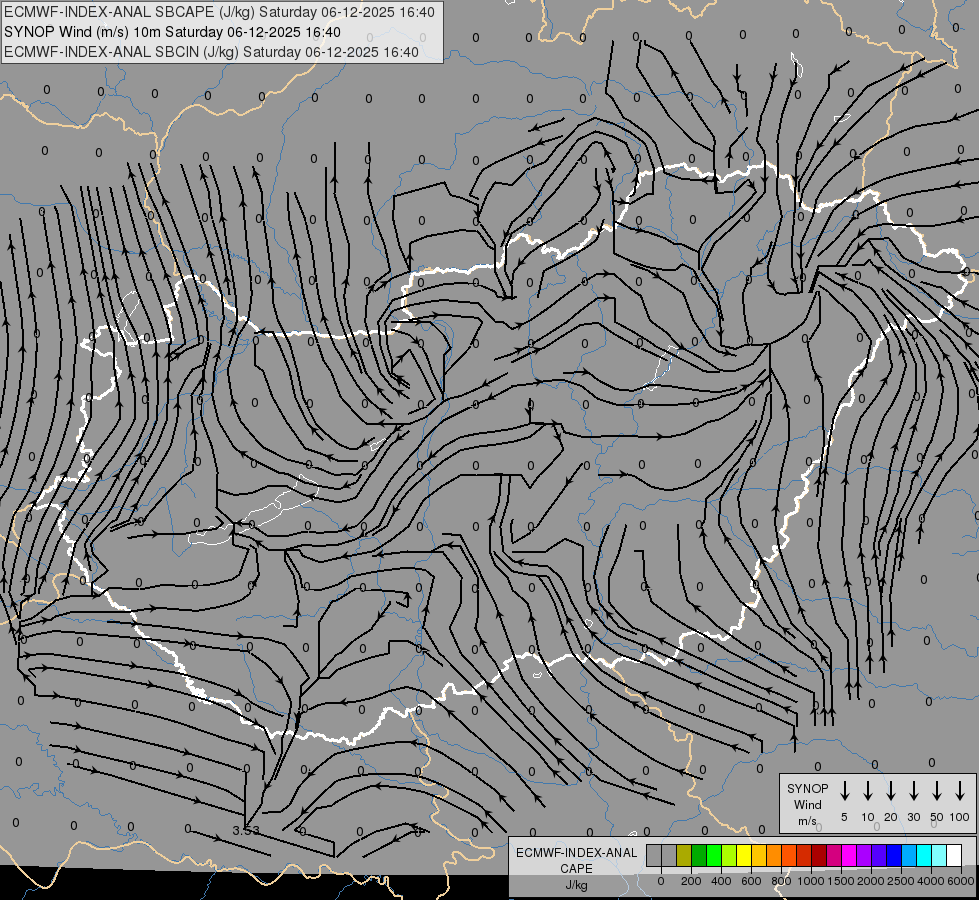This screenshot has height=900, width=979.
Task: Click the 2500 tick label on CAPE scale
Action: point(901,881)
